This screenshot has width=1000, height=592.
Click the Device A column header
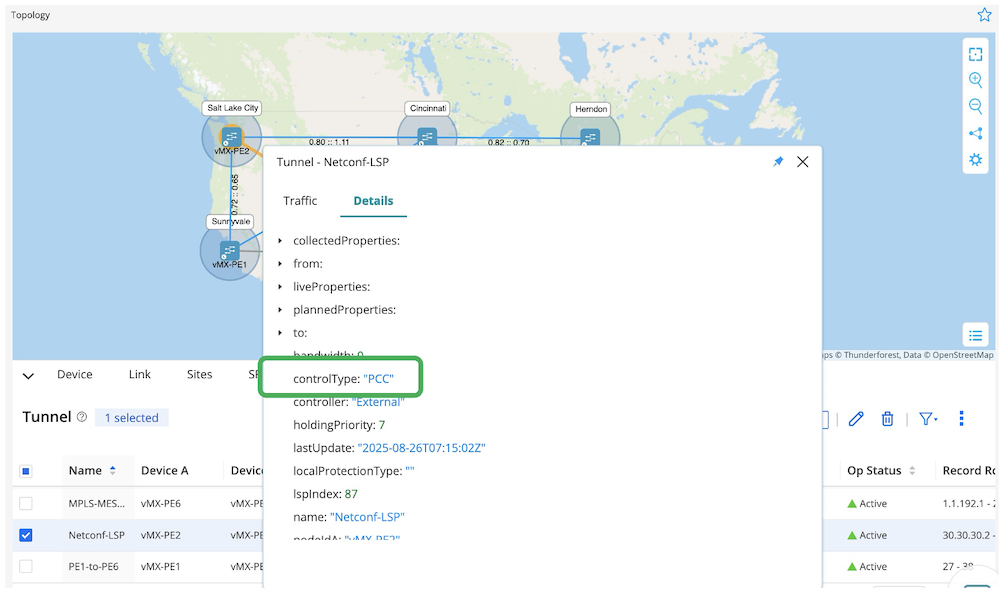coord(165,471)
